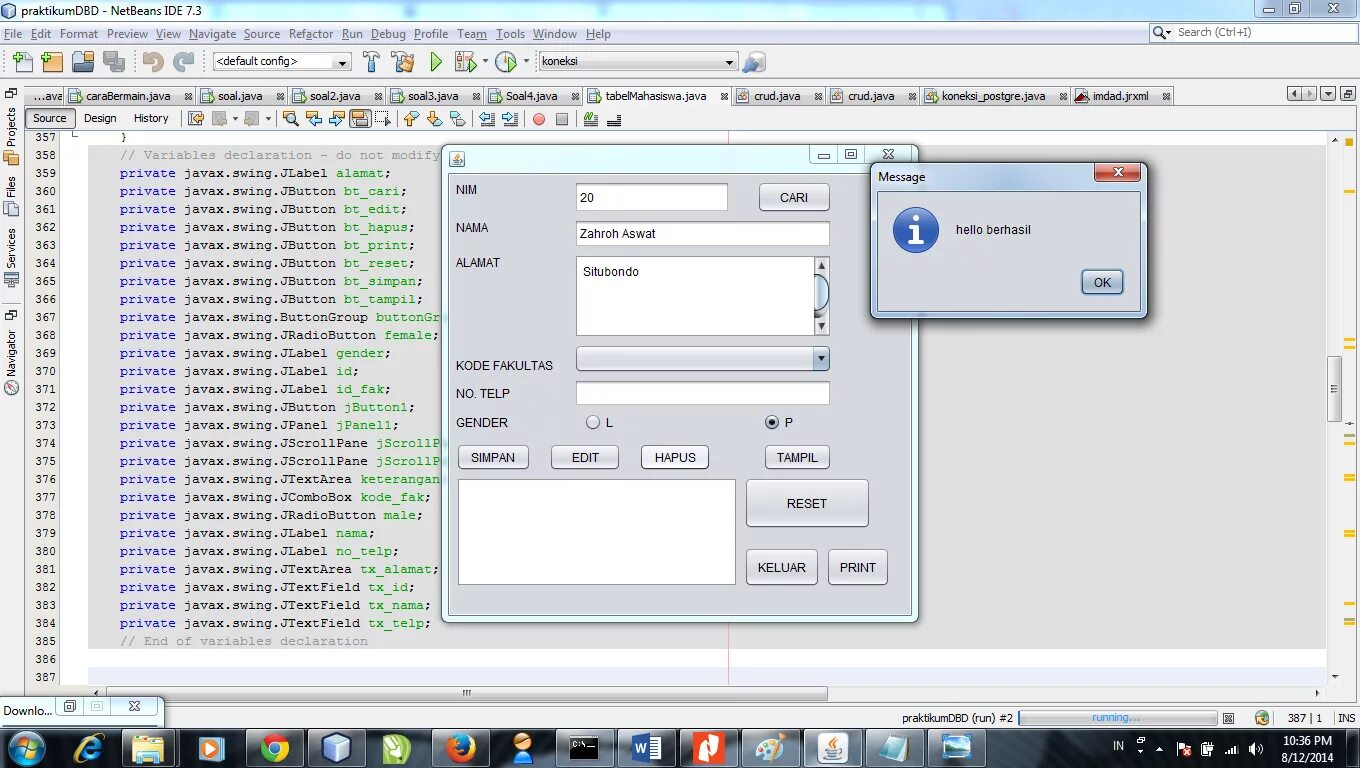The image size is (1360, 768).
Task: Click the Open Project toolbar icon
Action: point(83,62)
